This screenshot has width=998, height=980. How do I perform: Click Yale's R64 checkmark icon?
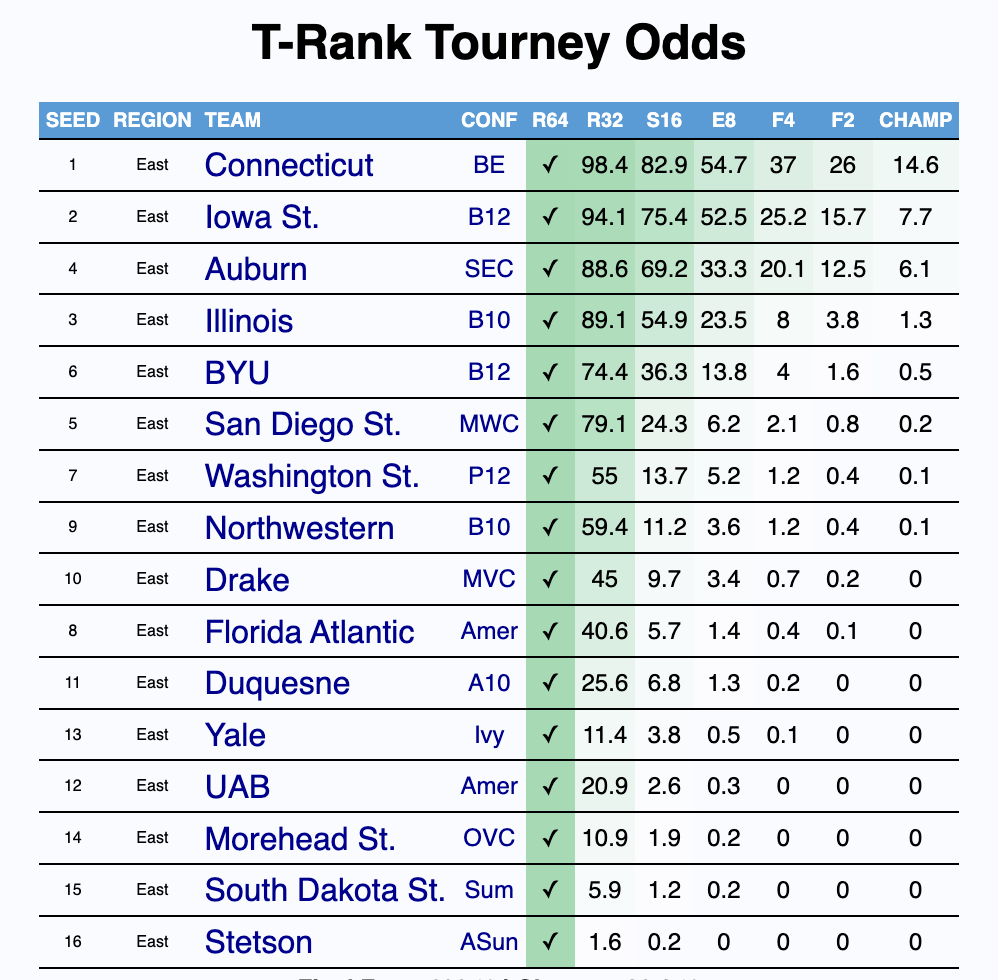coord(550,735)
